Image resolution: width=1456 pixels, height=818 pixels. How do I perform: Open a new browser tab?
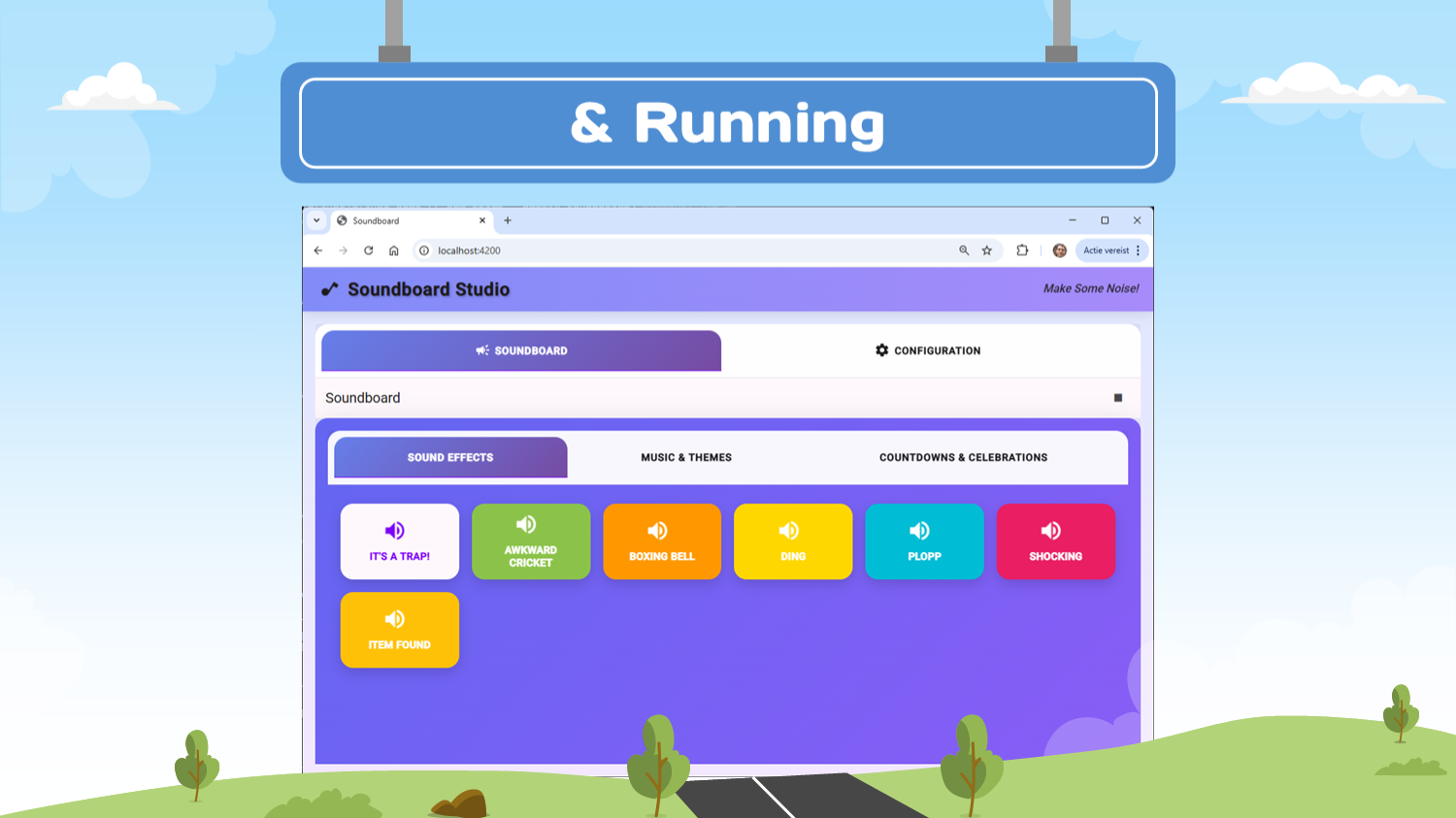[x=508, y=220]
